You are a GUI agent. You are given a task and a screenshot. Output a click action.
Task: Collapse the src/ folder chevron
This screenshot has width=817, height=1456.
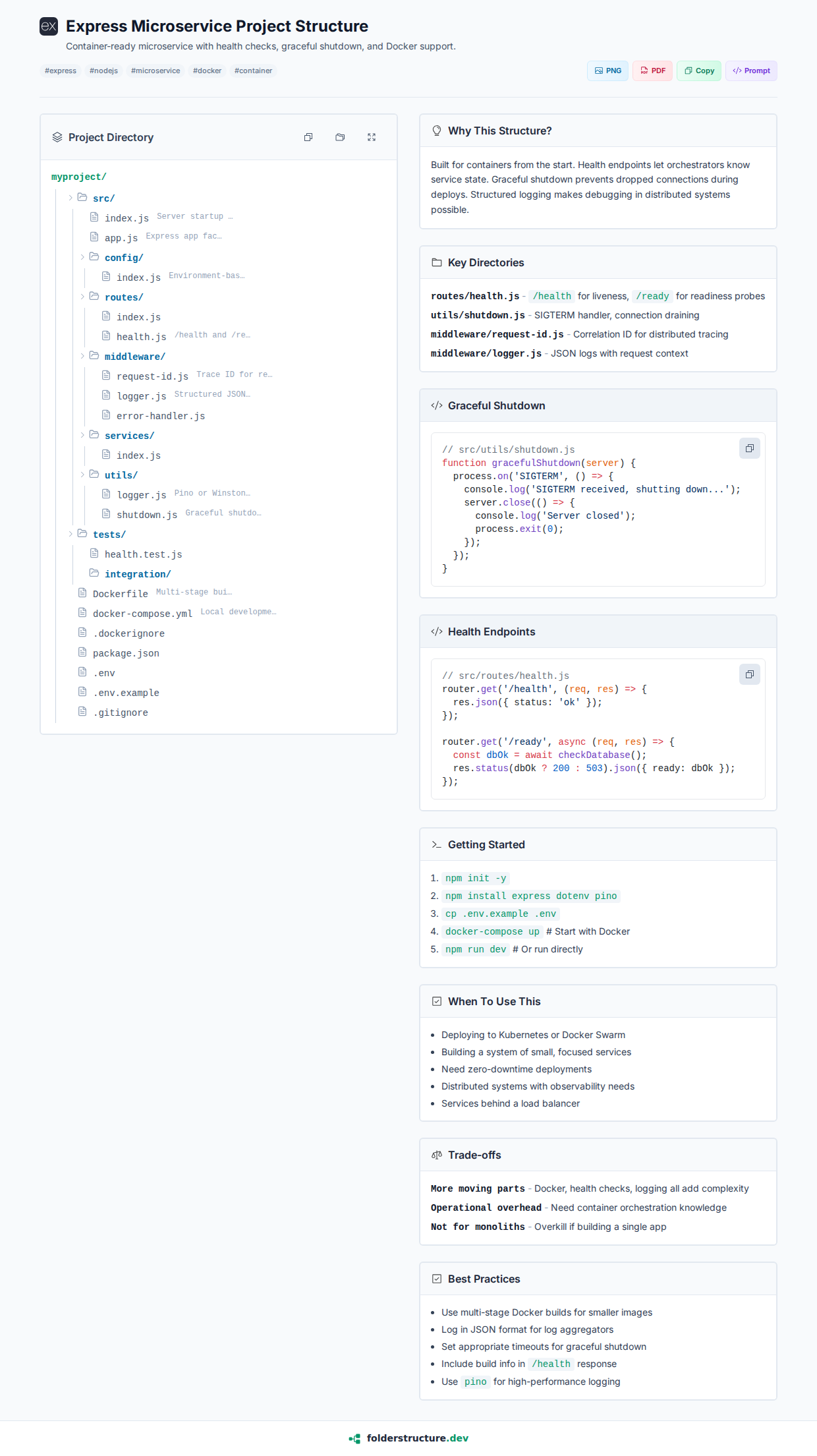[71, 198]
